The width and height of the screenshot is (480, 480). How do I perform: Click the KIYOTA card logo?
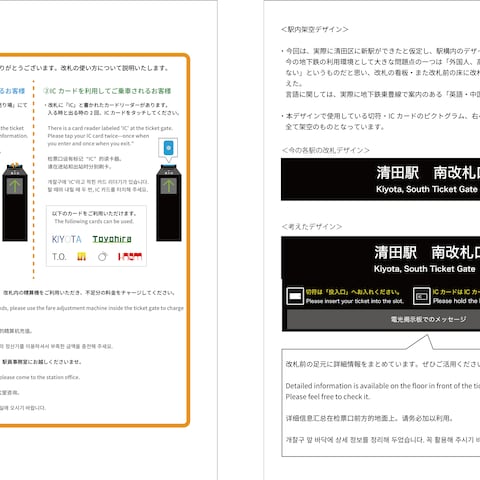point(67,239)
